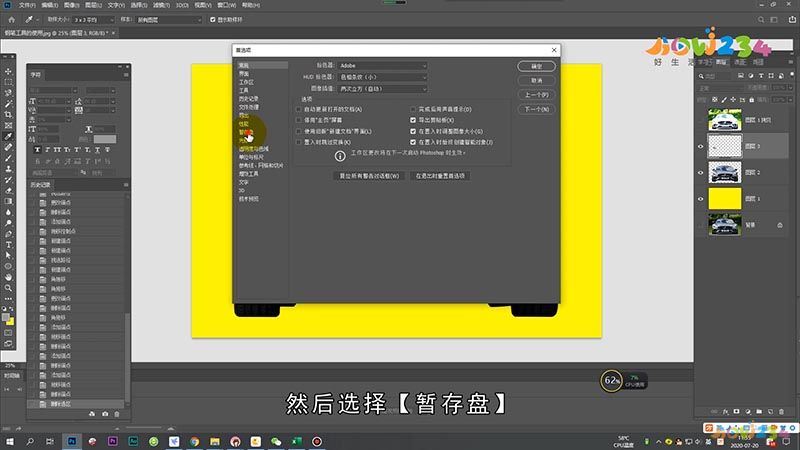
Task: Select the Zoom tool in the toolbox
Action: tap(8, 288)
